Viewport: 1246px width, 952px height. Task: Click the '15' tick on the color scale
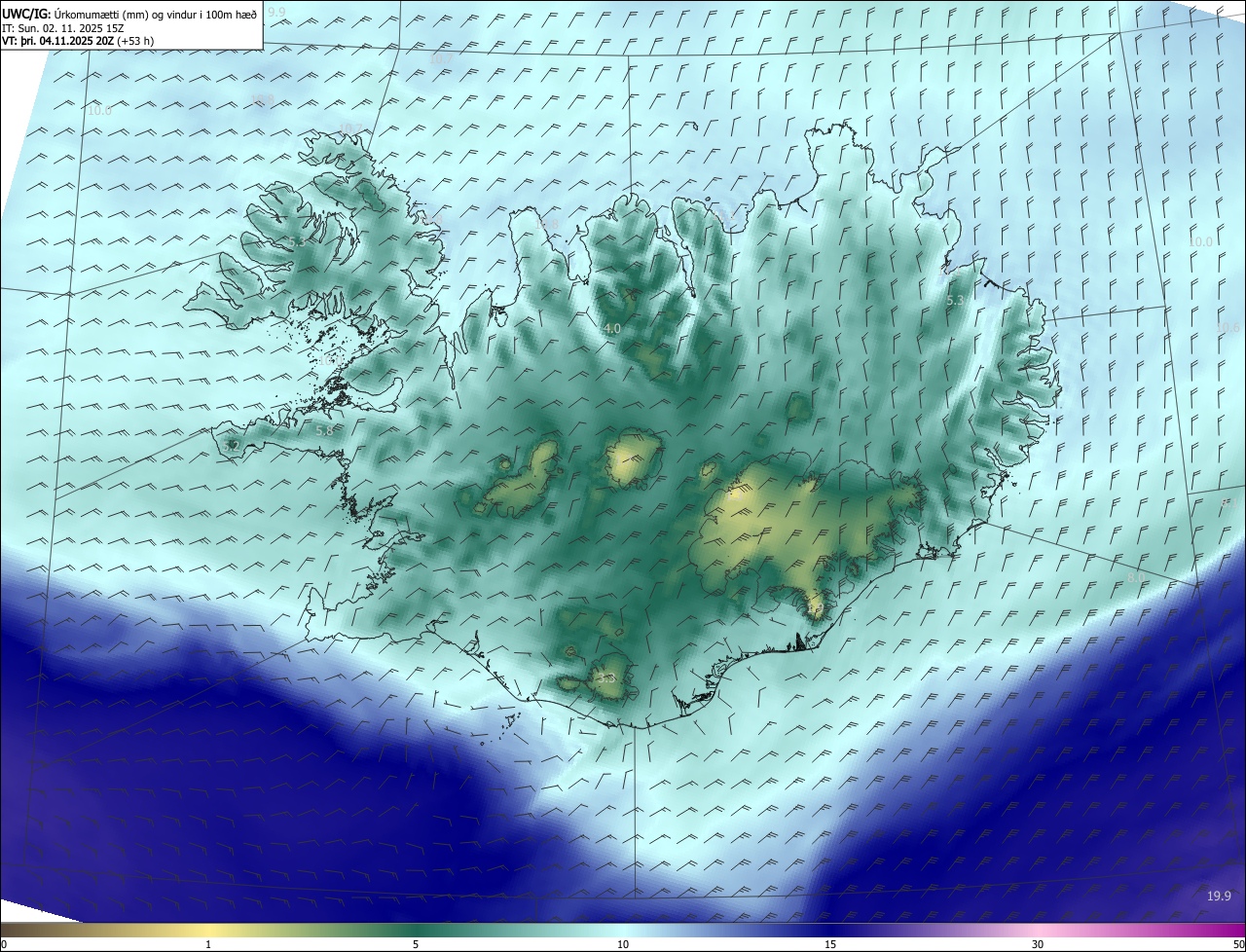[830, 944]
